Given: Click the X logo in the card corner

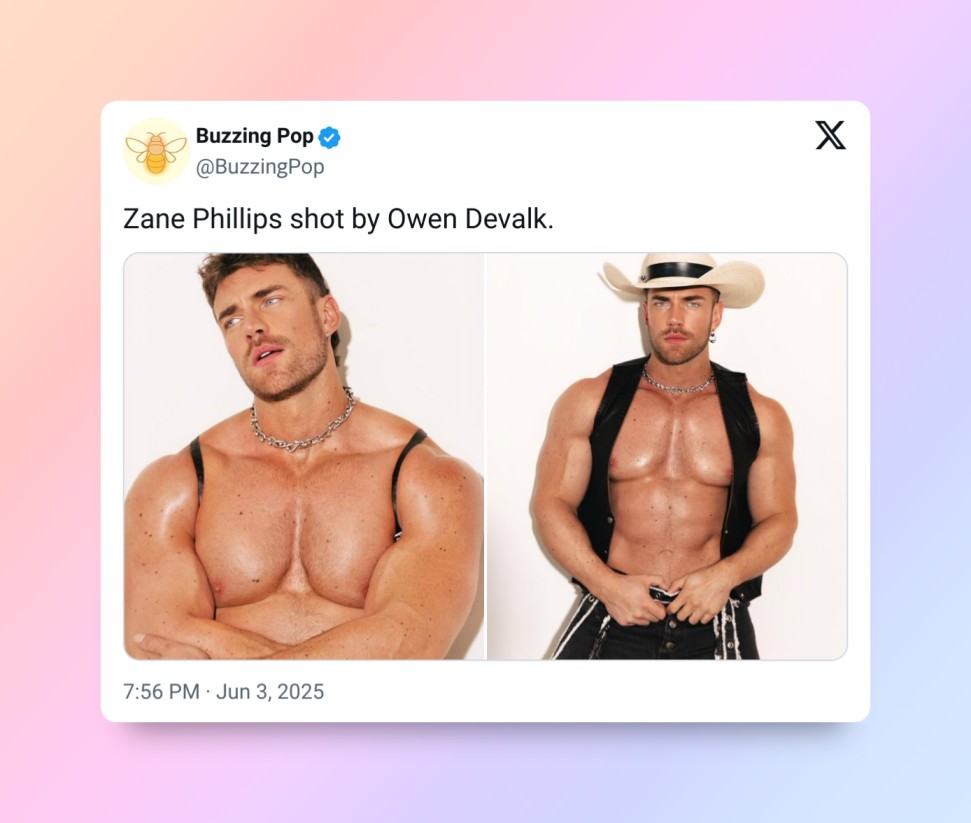Looking at the screenshot, I should (830, 135).
